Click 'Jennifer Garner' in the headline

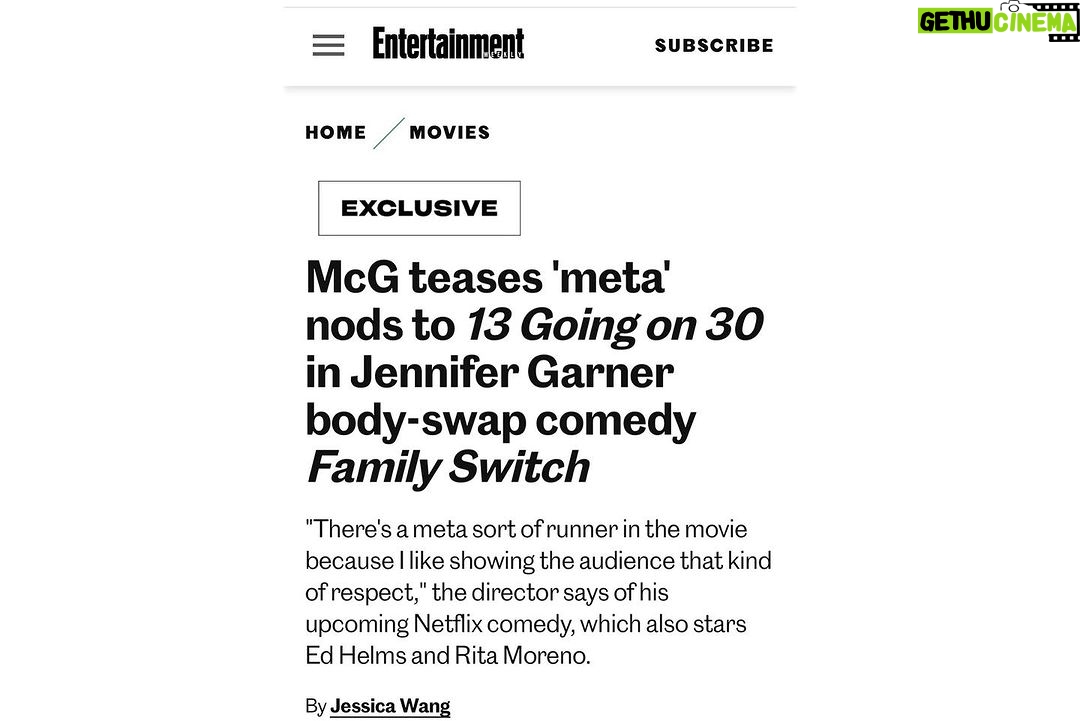coord(512,373)
